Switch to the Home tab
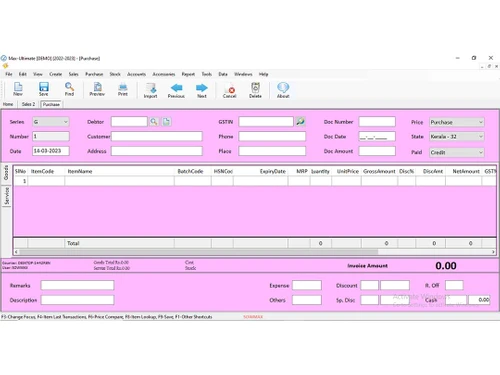 point(8,104)
